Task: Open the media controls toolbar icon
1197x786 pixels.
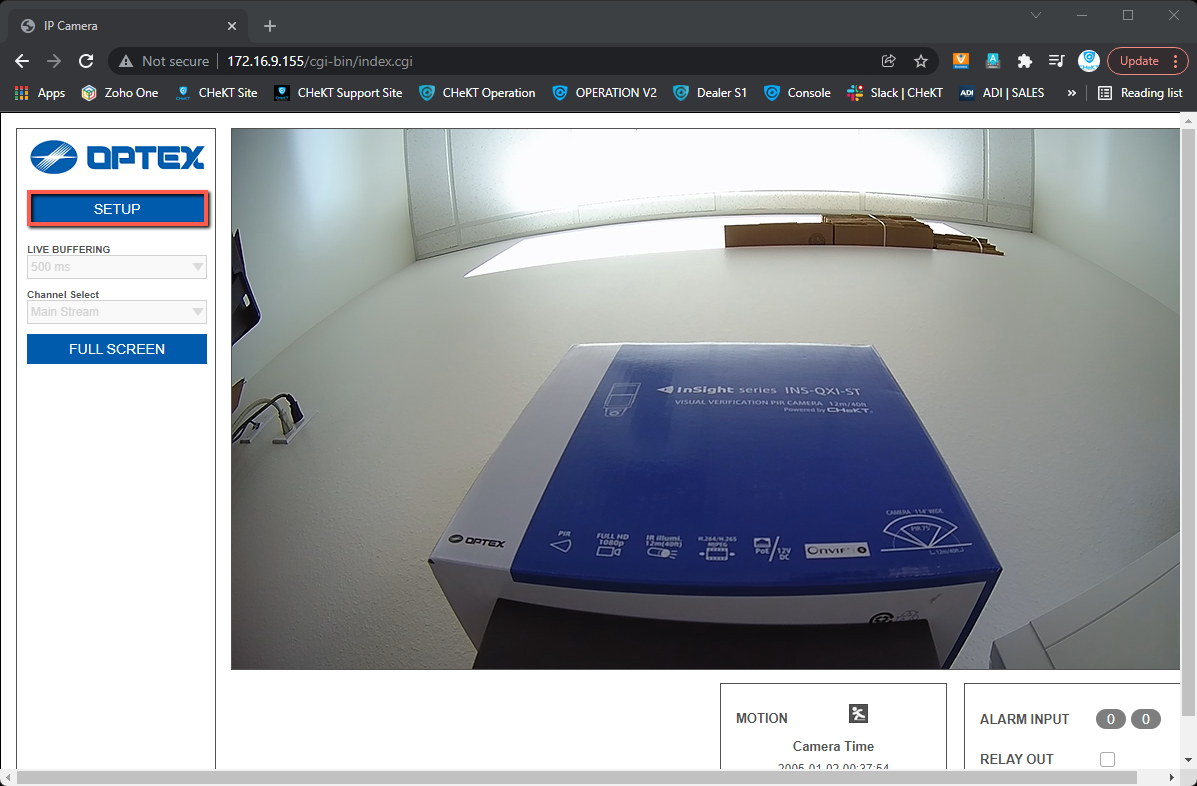Action: coord(1057,61)
